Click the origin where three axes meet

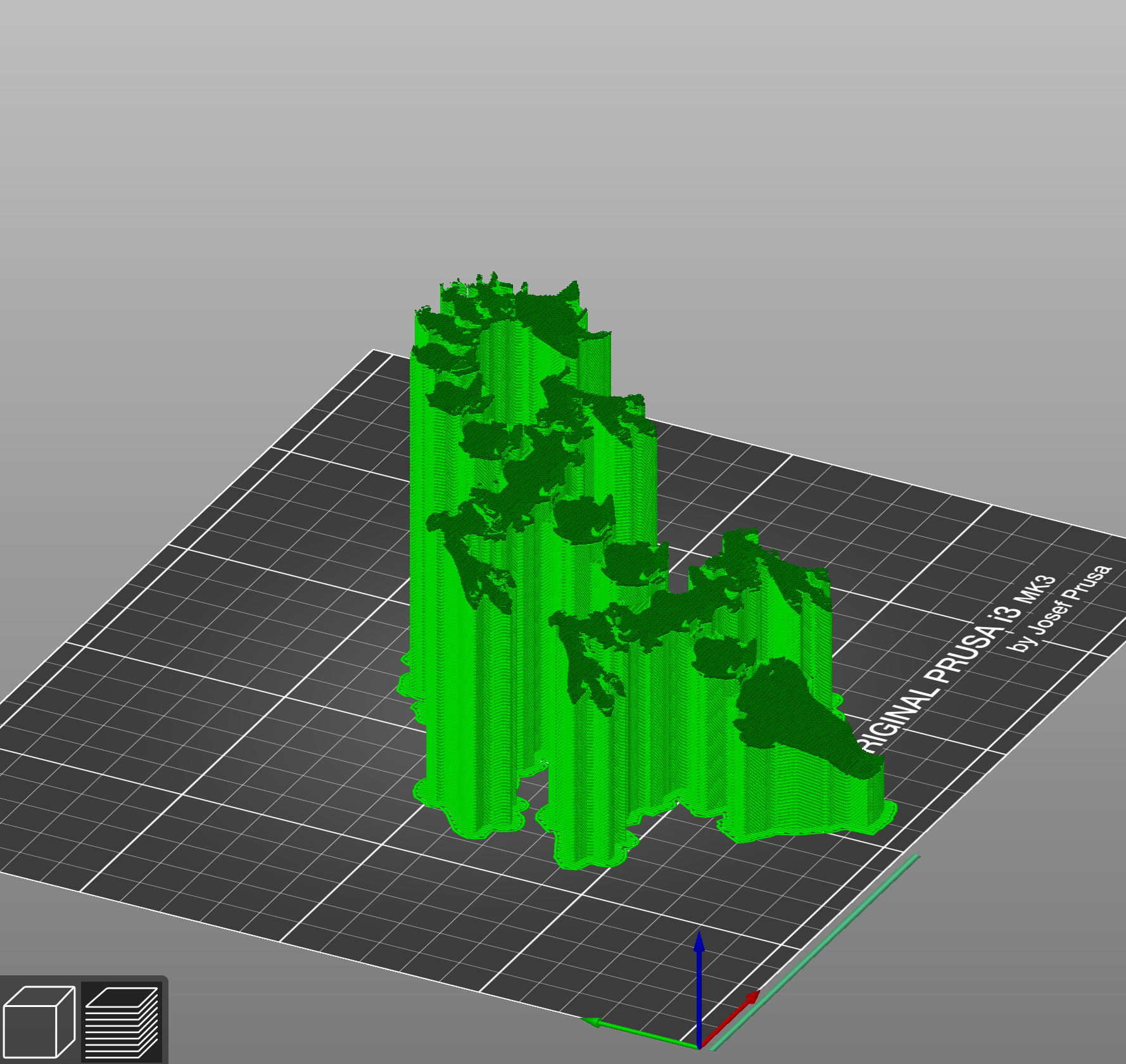[699, 1048]
